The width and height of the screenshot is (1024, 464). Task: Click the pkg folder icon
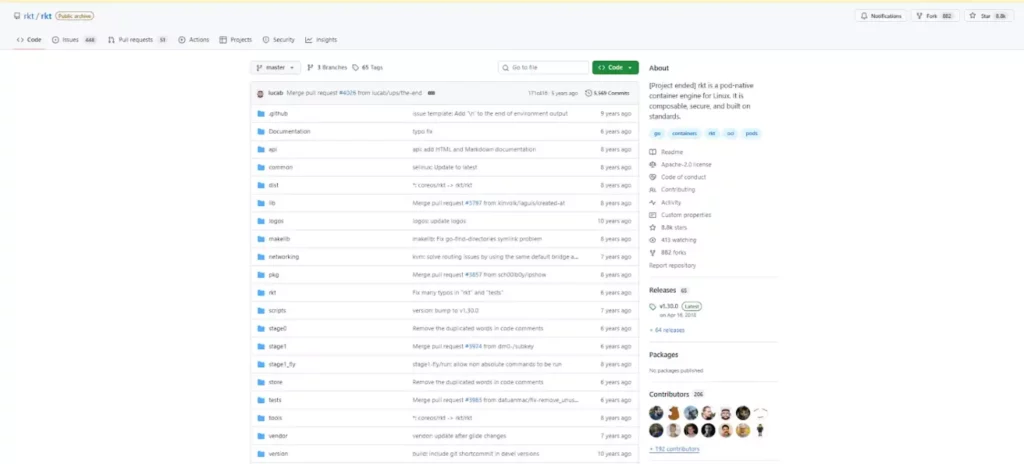pyautogui.click(x=261, y=274)
